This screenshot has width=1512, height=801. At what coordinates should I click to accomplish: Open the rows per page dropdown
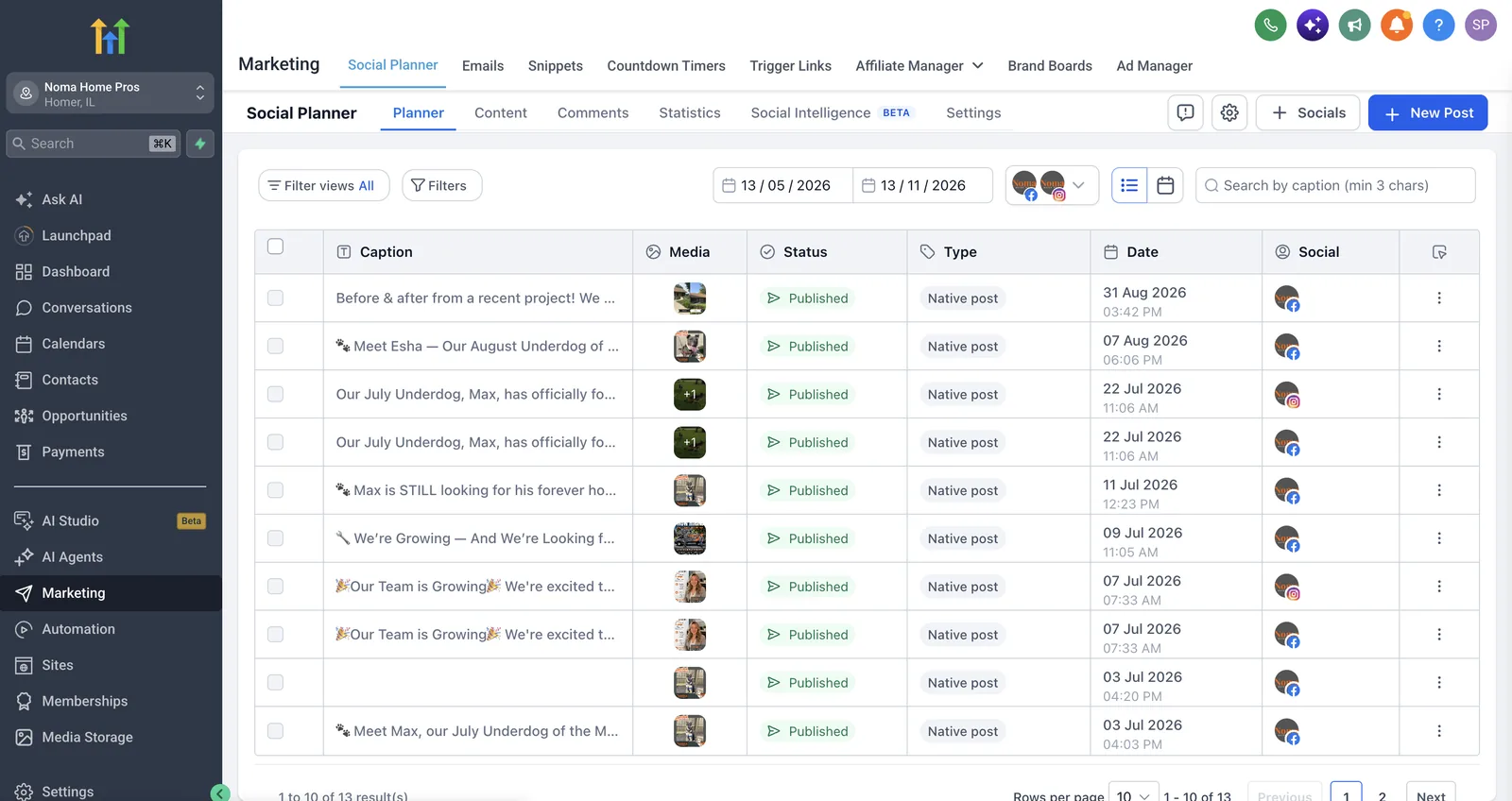[x=1134, y=796]
